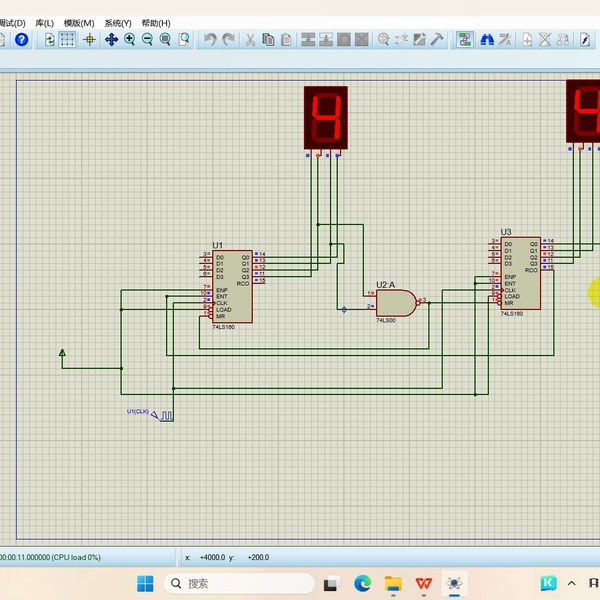Image resolution: width=600 pixels, height=600 pixels.
Task: Toggle the grid display button
Action: tap(68, 40)
